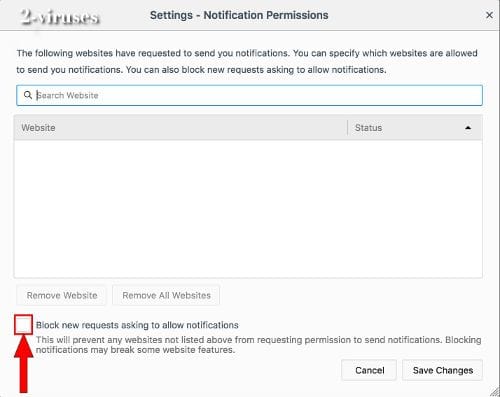The image size is (500, 397).
Task: Click the Remove Website button
Action: point(62,295)
